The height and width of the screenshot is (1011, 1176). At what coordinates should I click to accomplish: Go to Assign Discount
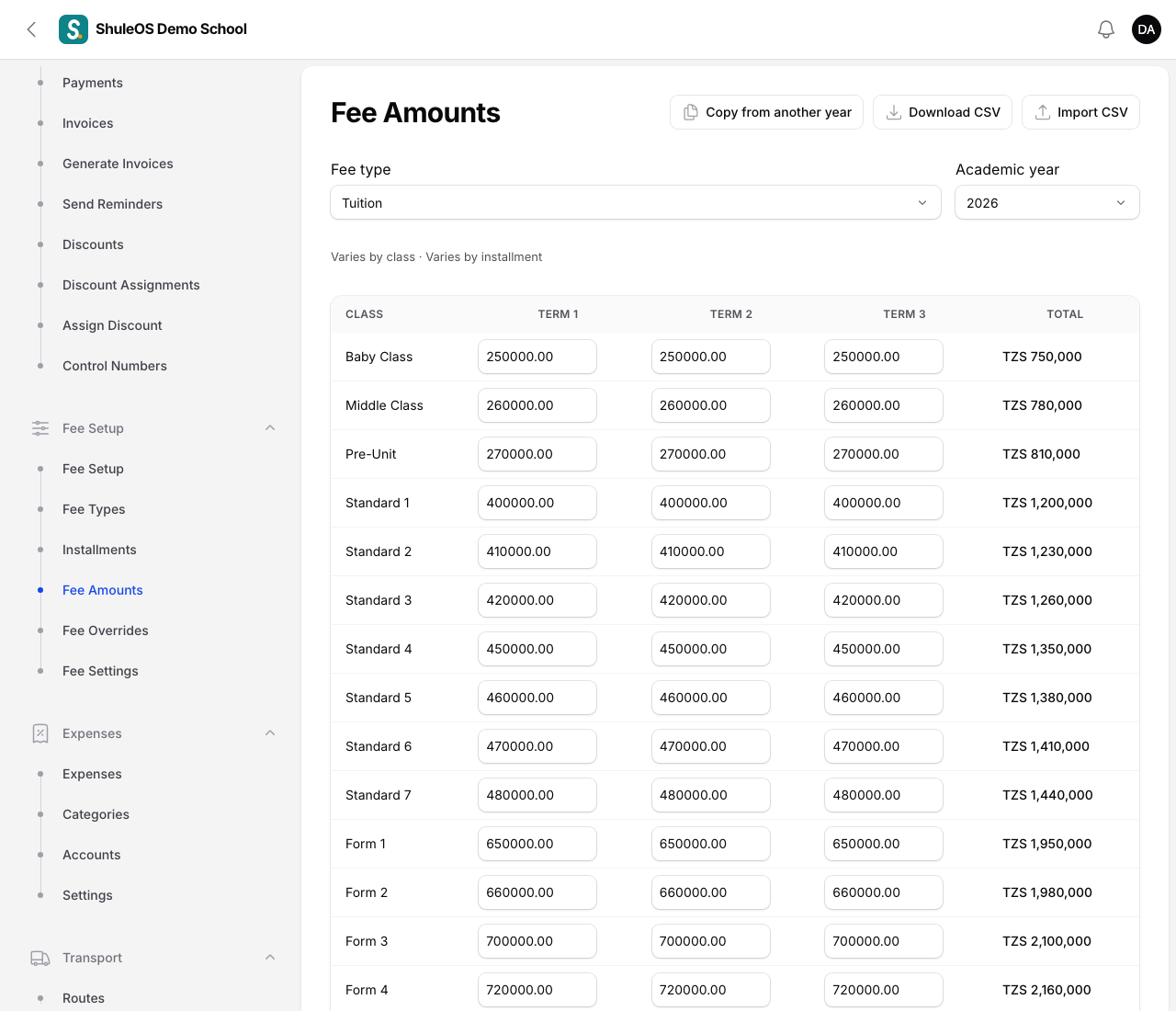point(112,325)
